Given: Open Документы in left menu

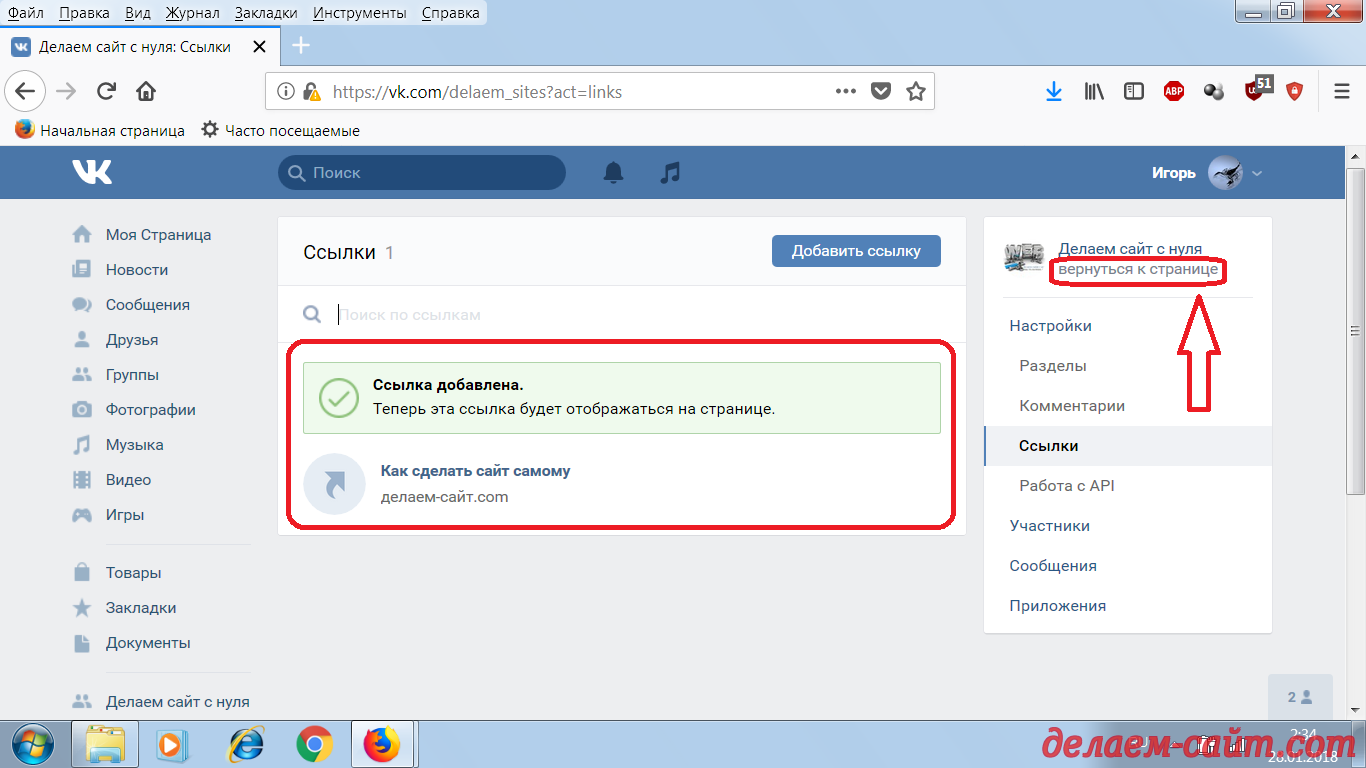Looking at the screenshot, I should point(147,643).
